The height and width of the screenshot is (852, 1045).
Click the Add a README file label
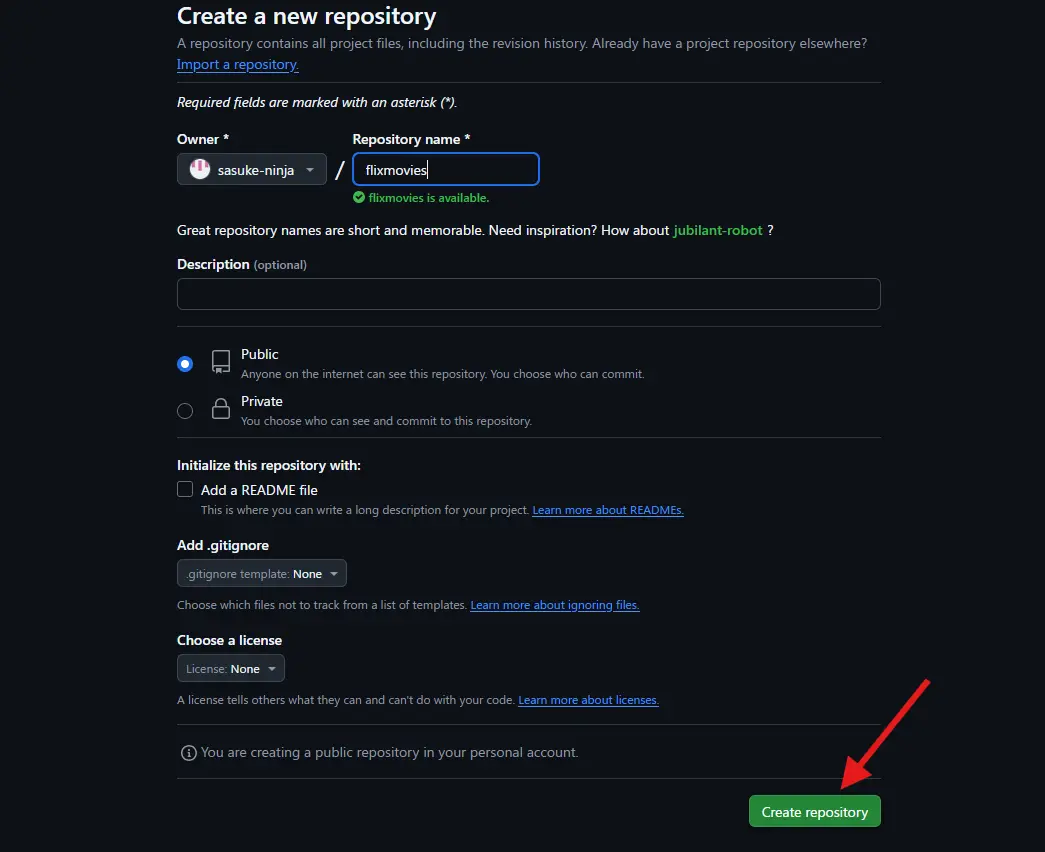click(x=259, y=490)
